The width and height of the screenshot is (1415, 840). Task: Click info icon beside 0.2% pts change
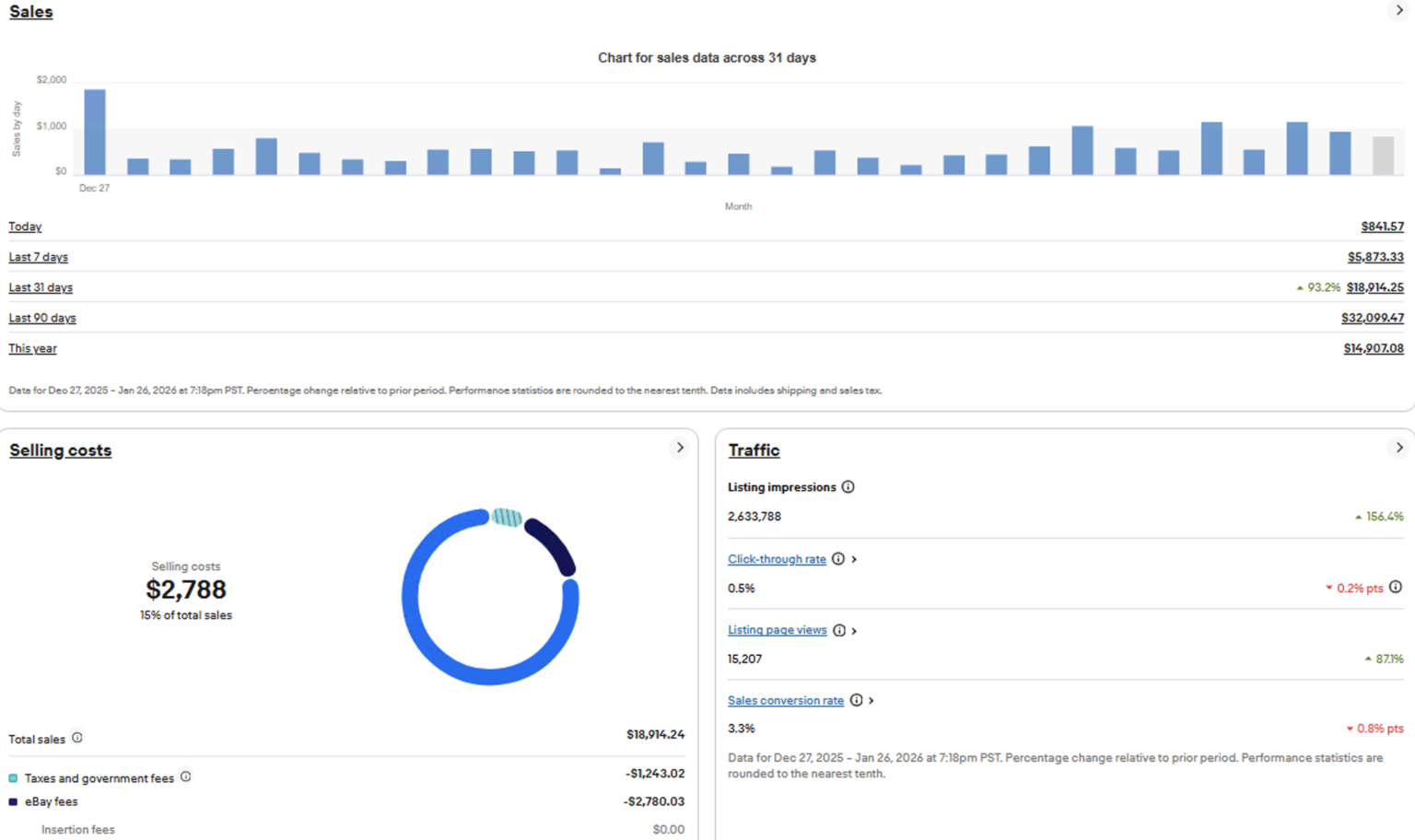pos(1396,588)
